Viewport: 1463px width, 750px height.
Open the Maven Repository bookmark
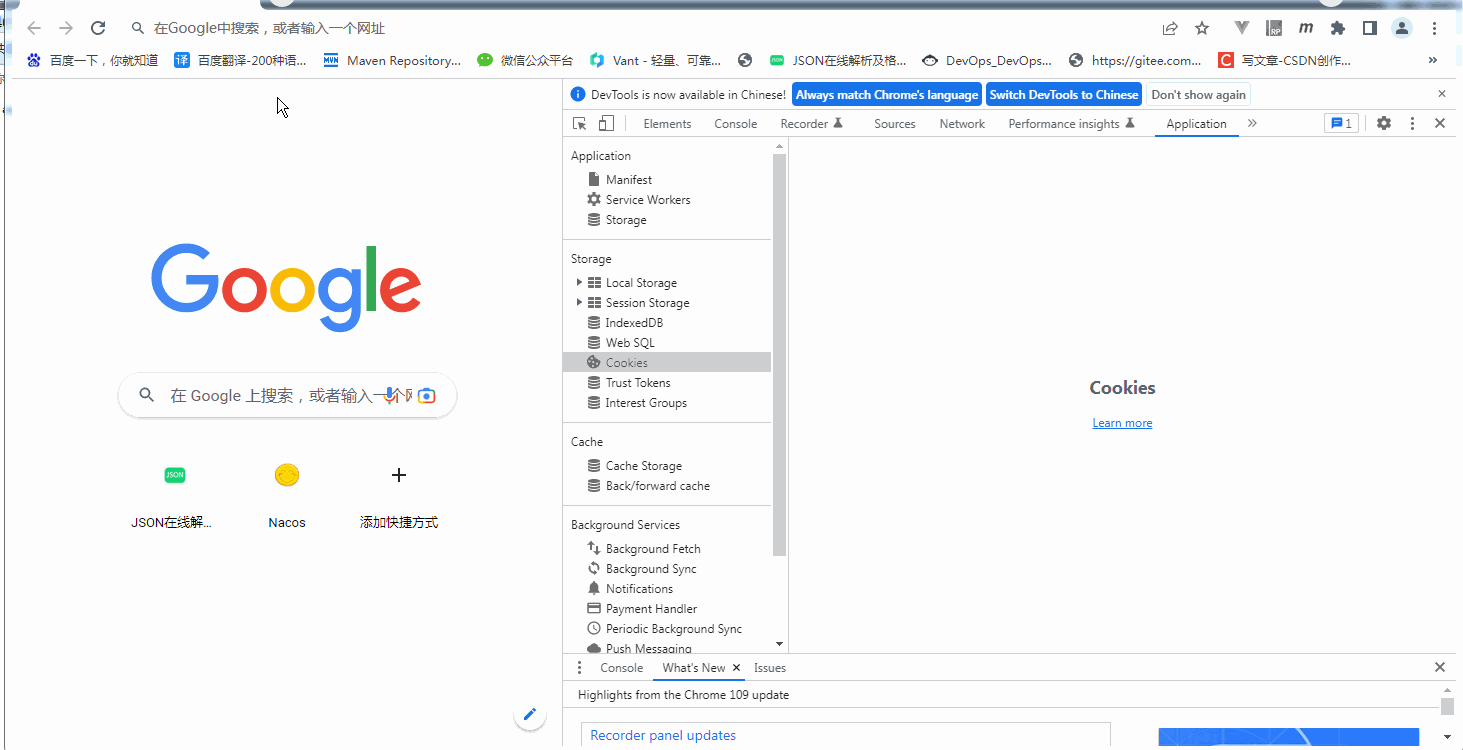coord(392,60)
